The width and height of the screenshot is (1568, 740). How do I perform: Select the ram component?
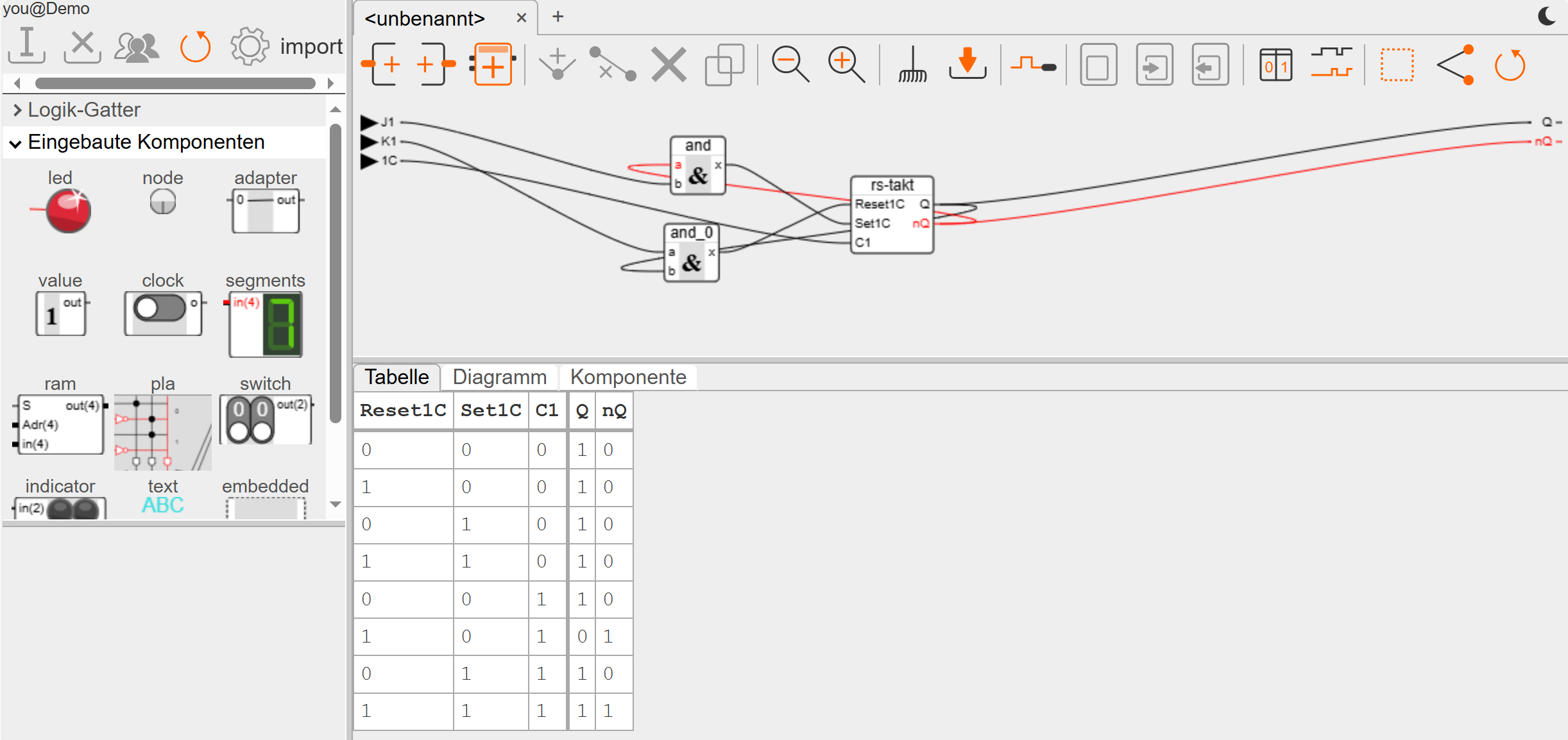pos(60,415)
